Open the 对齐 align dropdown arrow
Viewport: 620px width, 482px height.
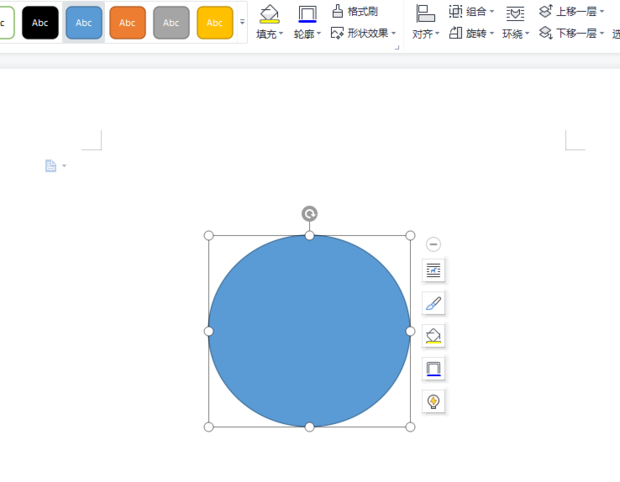[437, 34]
